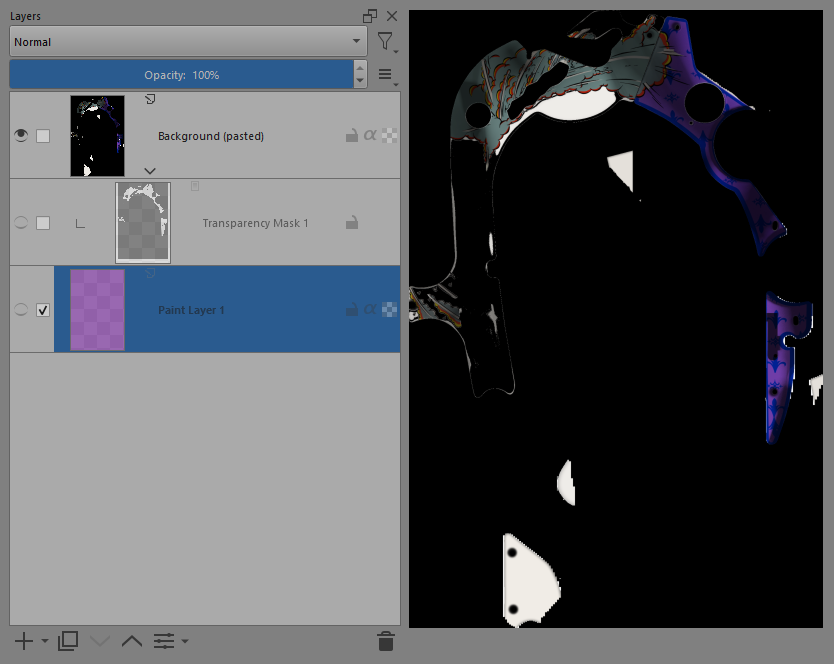Add a new layer with the plus icon

point(23,641)
